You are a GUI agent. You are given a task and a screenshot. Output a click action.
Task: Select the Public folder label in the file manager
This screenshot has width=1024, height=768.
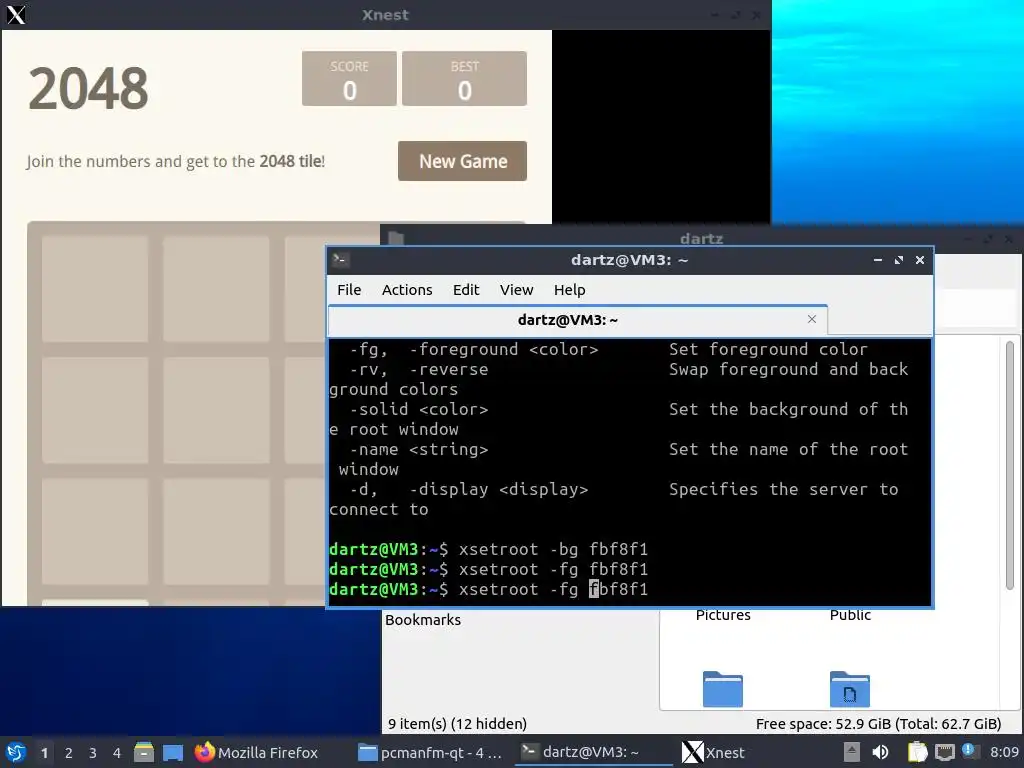pyautogui.click(x=850, y=615)
